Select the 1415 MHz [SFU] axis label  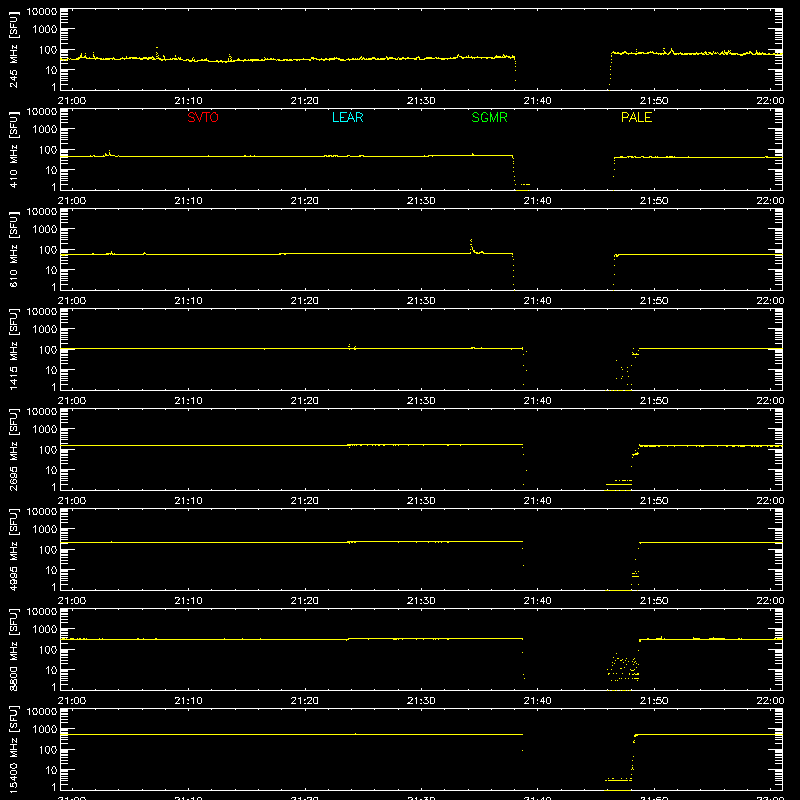14,349
